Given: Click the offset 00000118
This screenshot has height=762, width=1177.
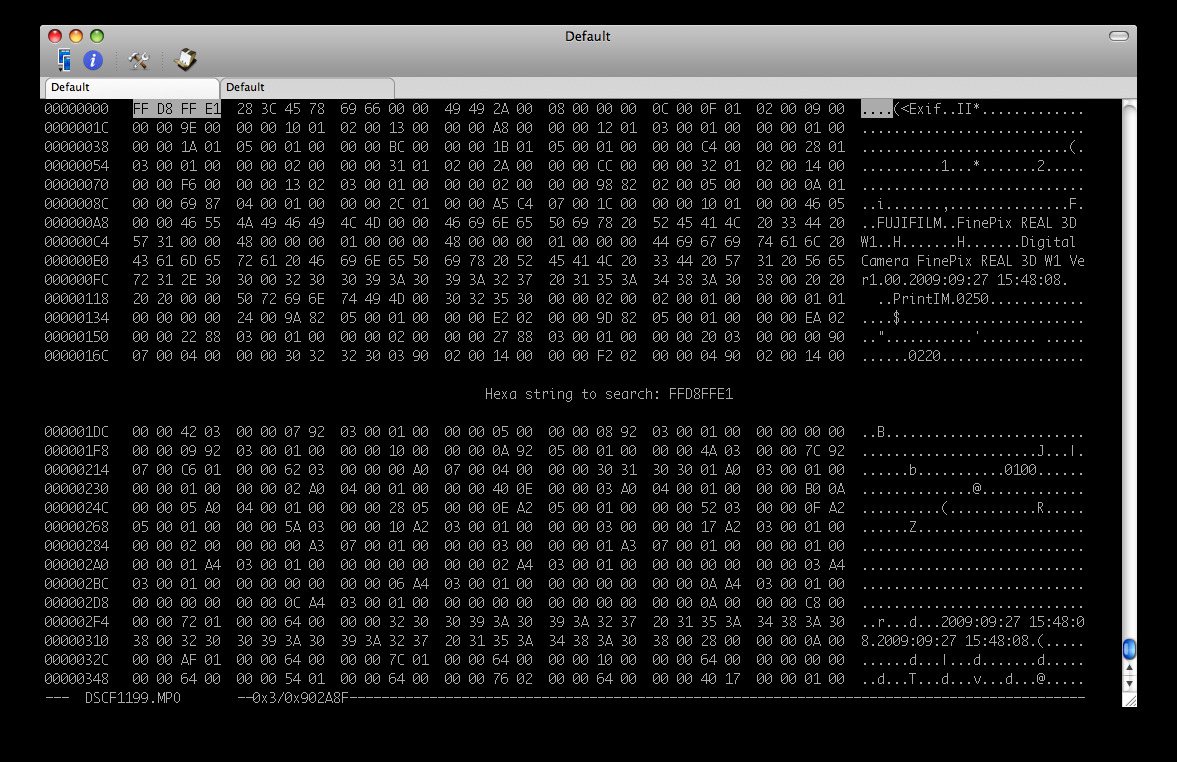Looking at the screenshot, I should pyautogui.click(x=76, y=299).
